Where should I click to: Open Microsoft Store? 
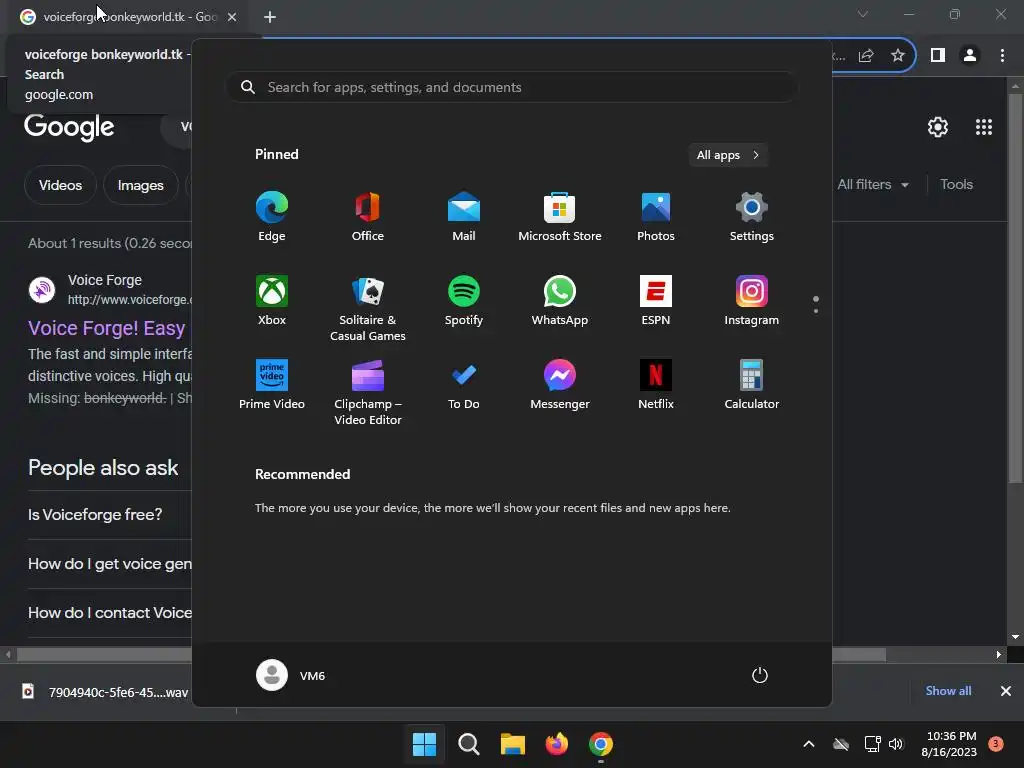[x=560, y=217]
